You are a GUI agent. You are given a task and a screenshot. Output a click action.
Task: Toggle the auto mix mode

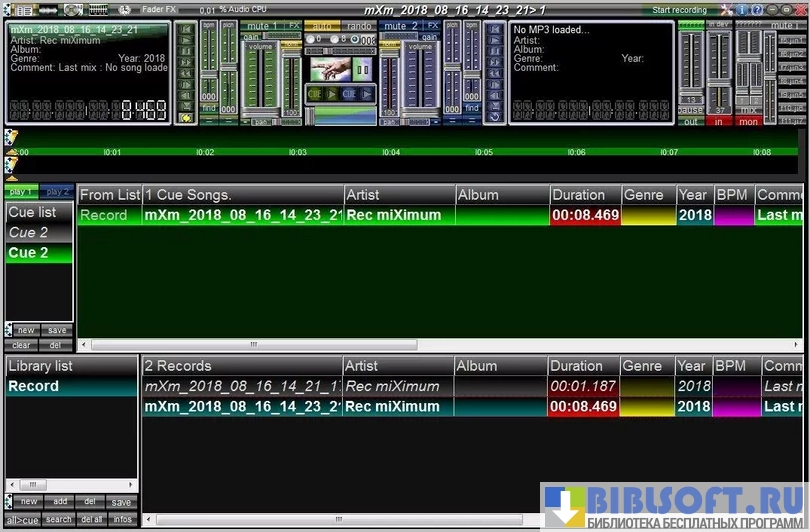point(323,25)
